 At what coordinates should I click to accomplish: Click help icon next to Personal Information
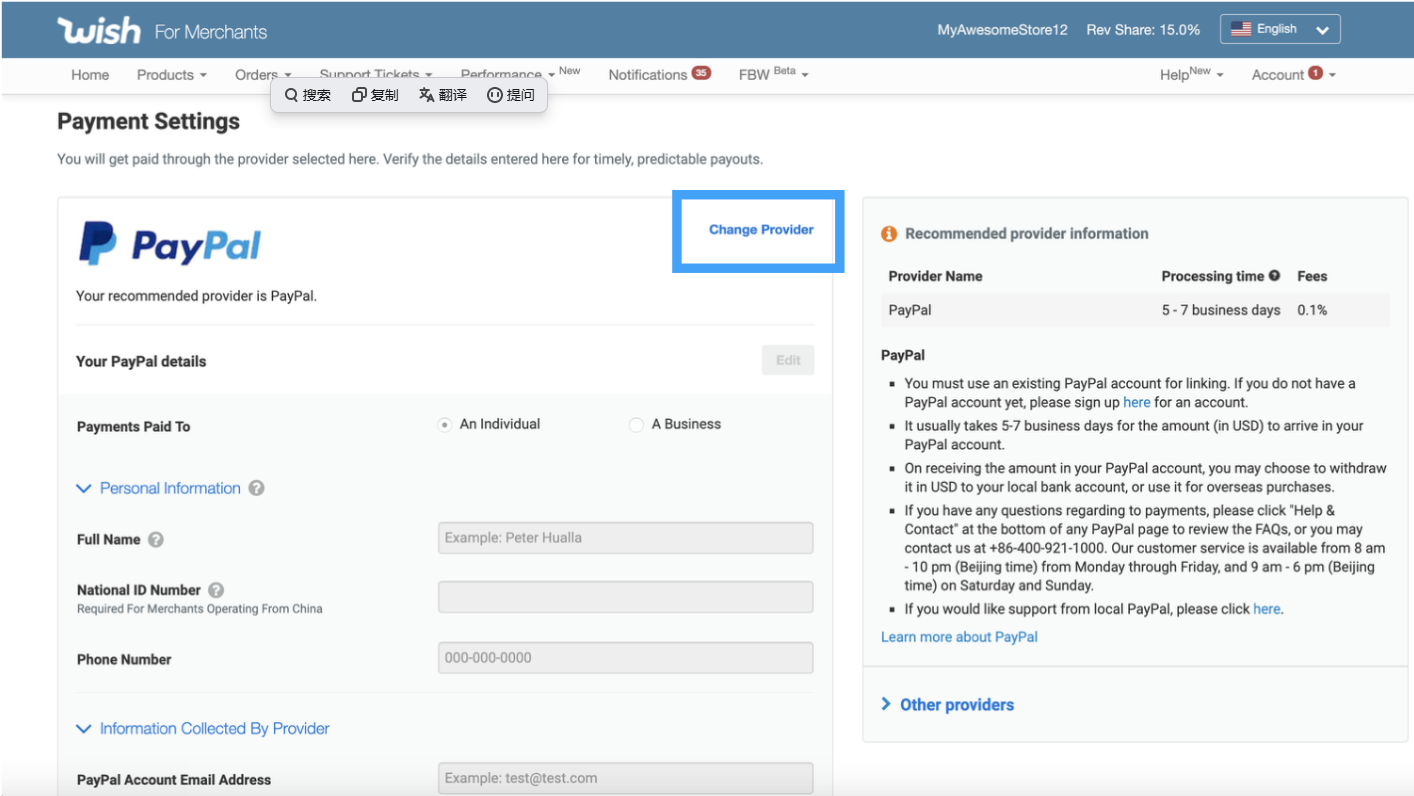(x=257, y=489)
